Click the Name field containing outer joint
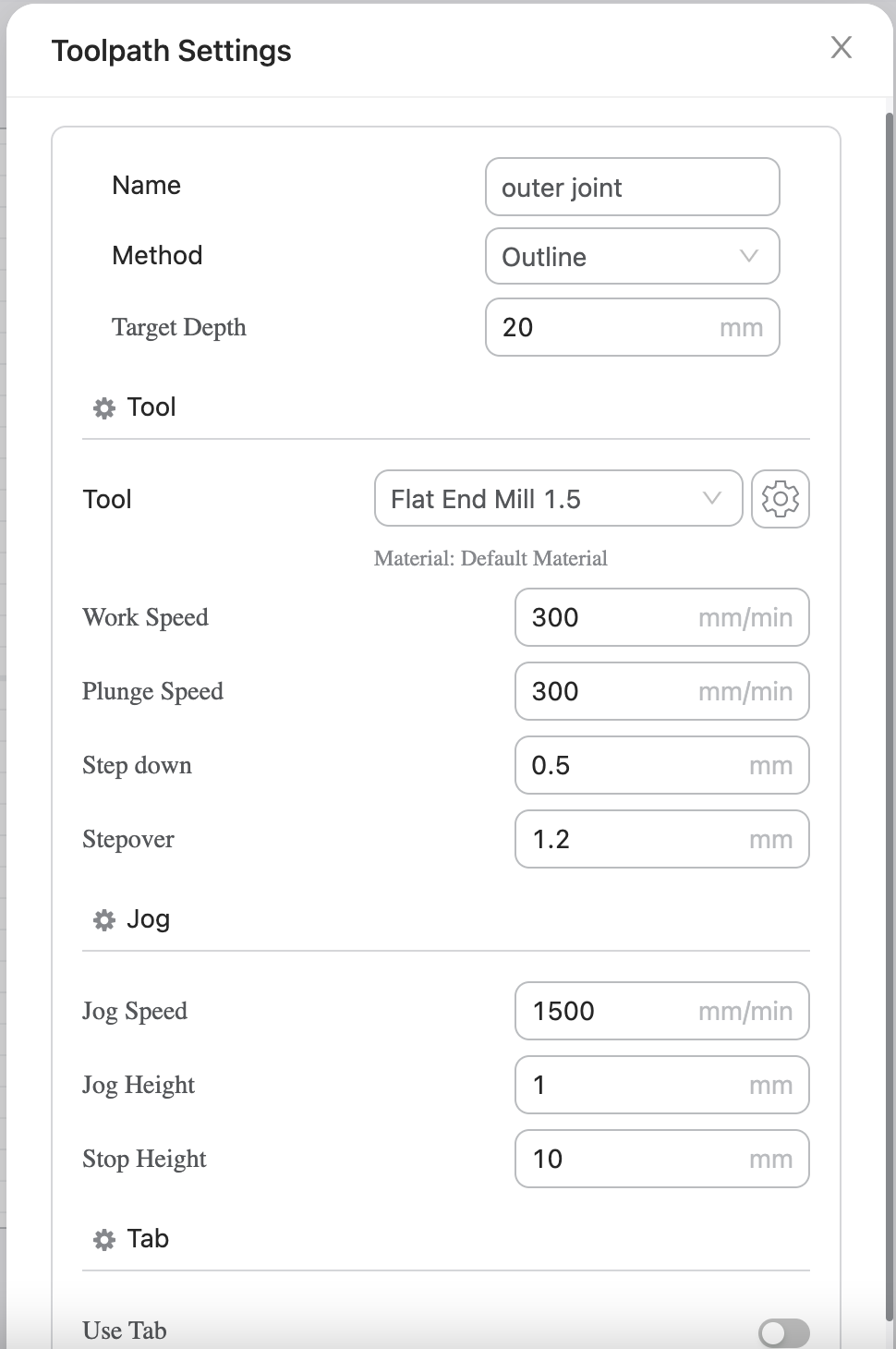The image size is (896, 1349). [632, 188]
